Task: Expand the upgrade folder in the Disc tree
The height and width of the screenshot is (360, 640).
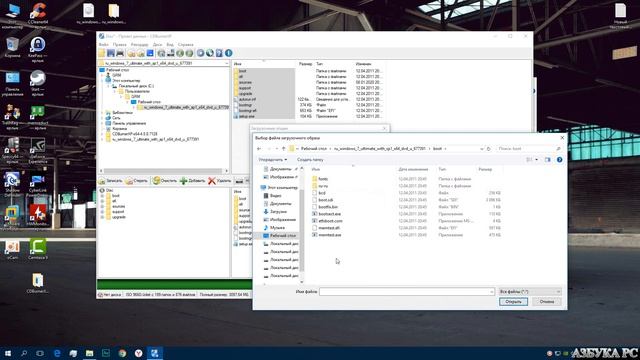Action: pyautogui.click(x=102, y=217)
